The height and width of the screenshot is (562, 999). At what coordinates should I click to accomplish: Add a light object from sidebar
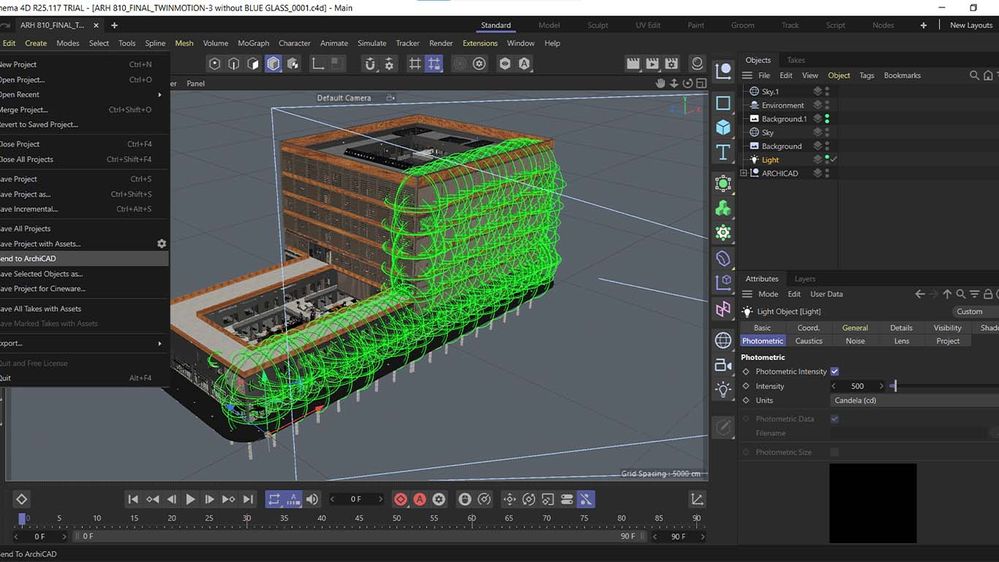click(723, 389)
